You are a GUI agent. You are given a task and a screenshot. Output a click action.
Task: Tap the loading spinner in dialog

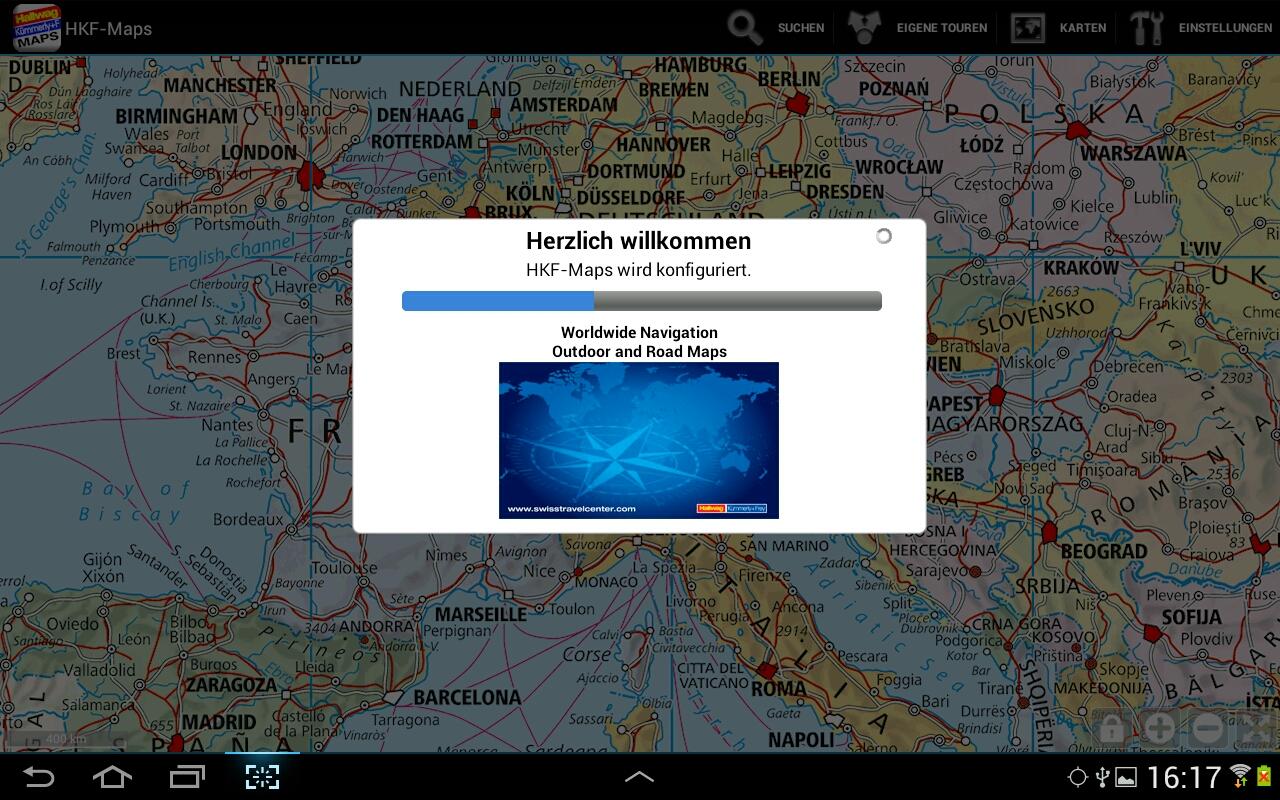(x=883, y=236)
